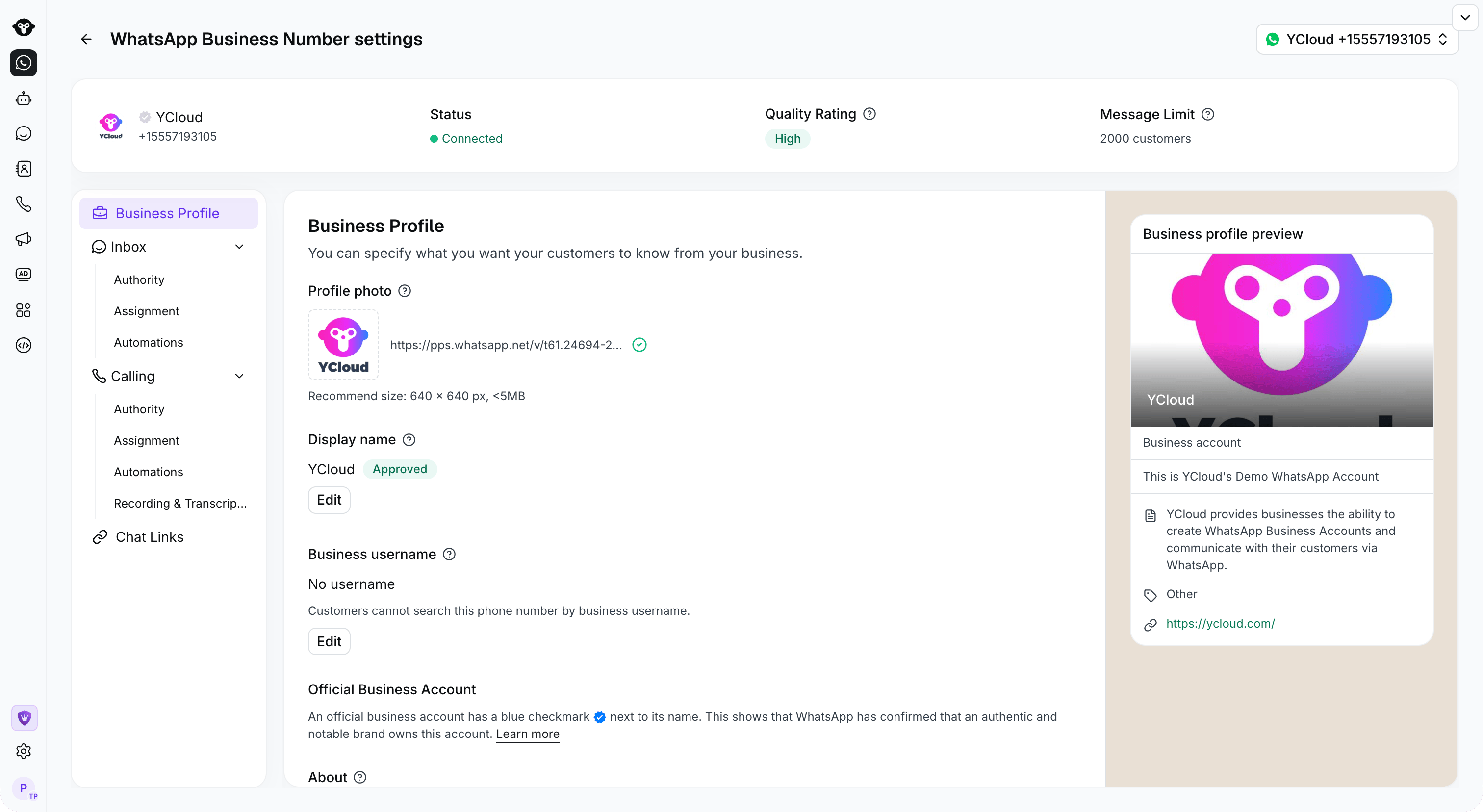This screenshot has width=1483, height=812.
Task: Click the YCloud monkey logo in sidebar
Action: pos(24,27)
